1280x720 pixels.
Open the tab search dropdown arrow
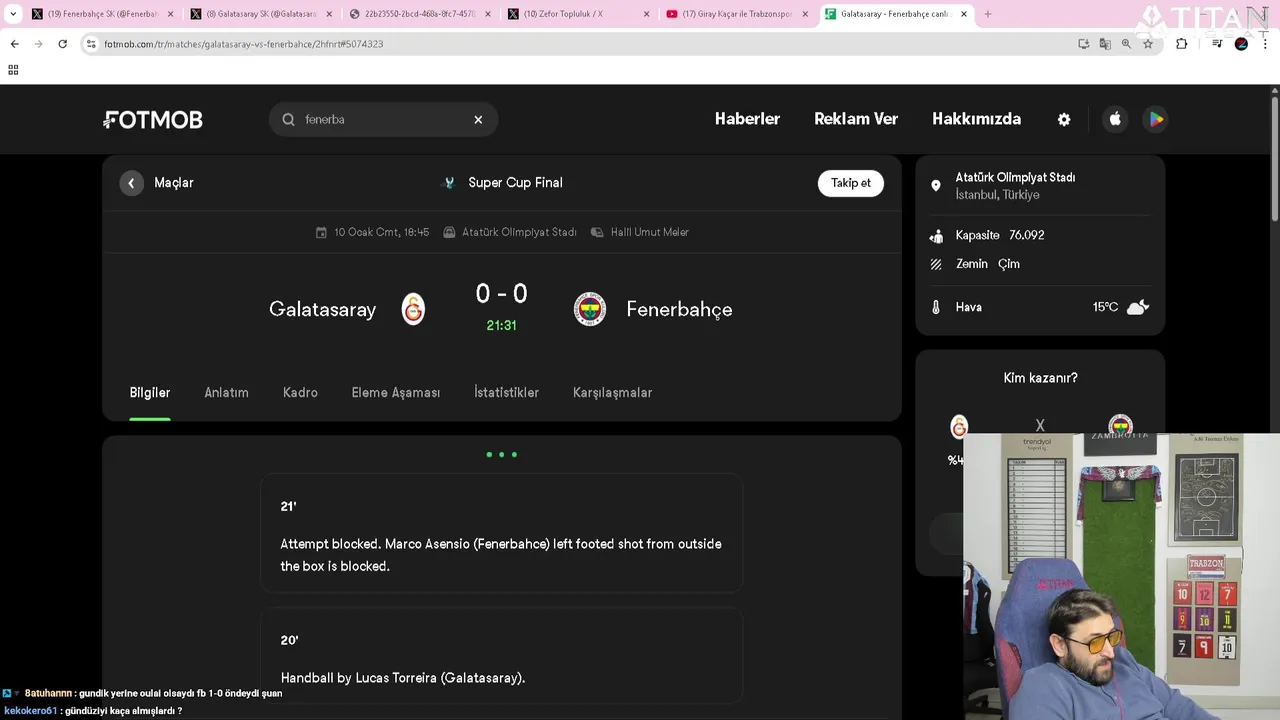tap(13, 14)
